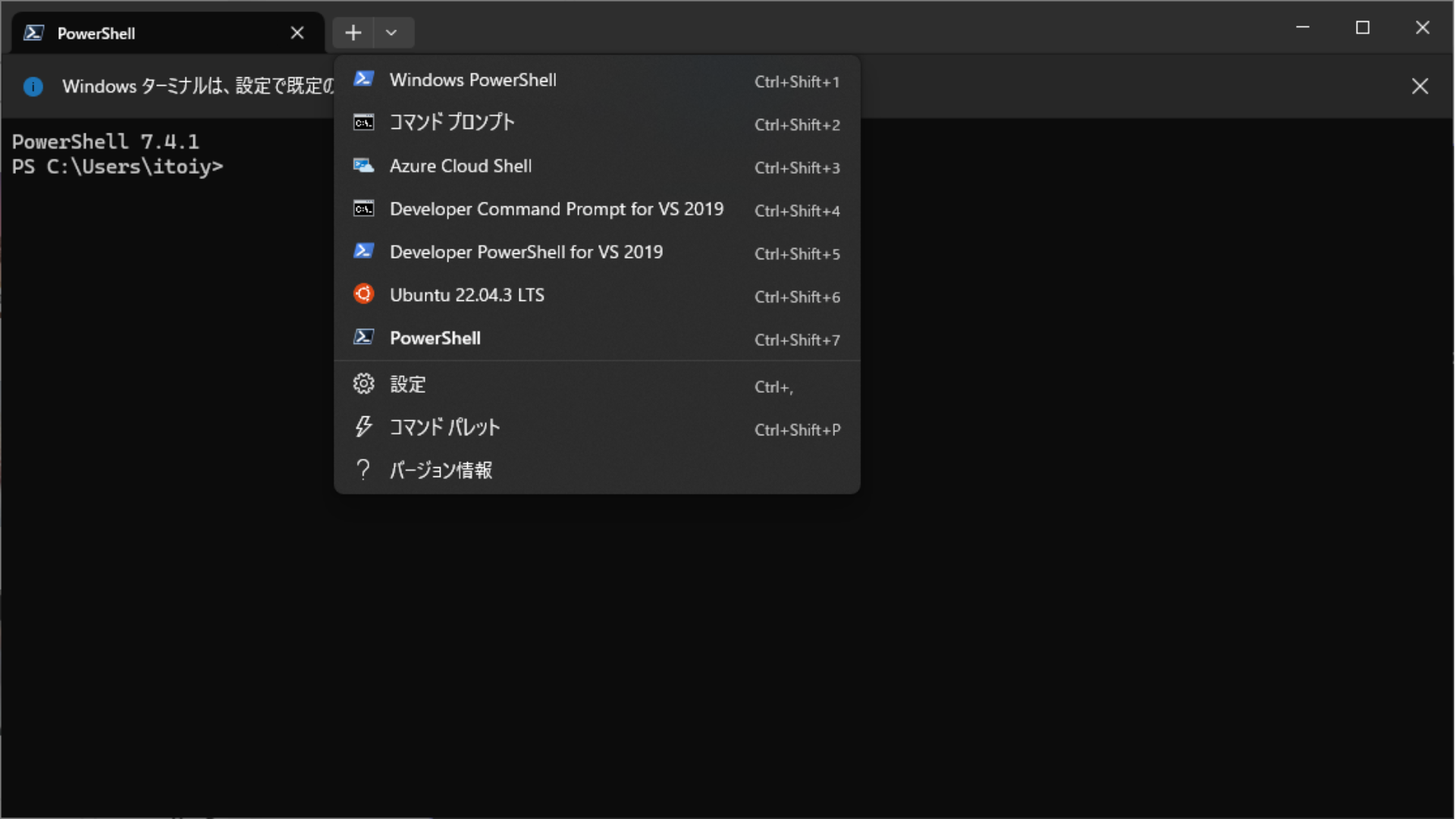Screen dimensions: 1456x819
Task: Close the PowerShell tab
Action: [297, 33]
